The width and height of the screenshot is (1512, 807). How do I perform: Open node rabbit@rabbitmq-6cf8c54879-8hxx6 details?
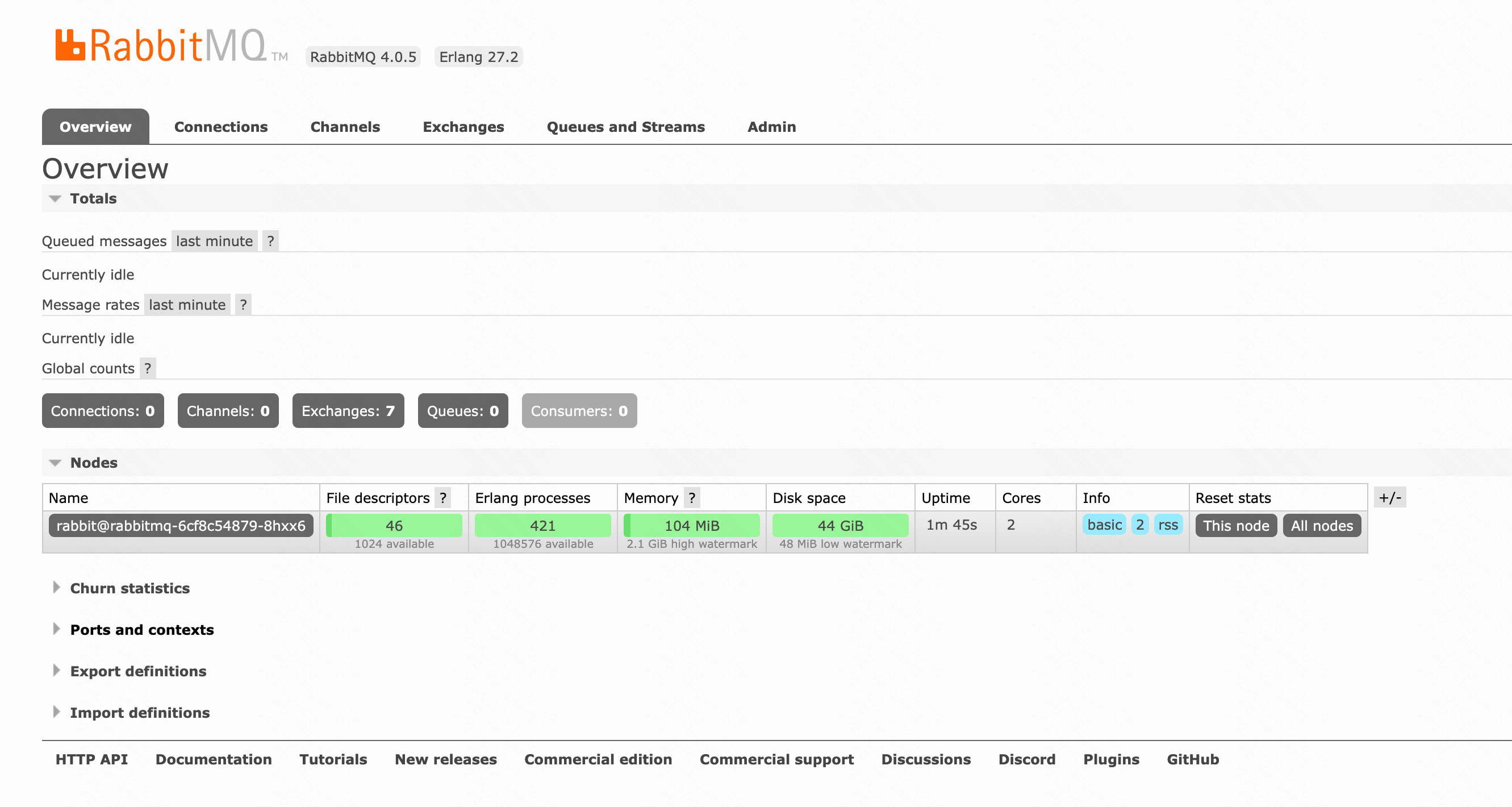pyautogui.click(x=181, y=525)
